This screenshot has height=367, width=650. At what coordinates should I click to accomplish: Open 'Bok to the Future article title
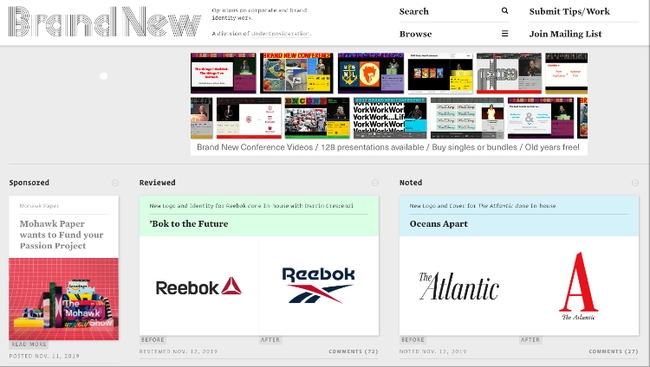point(189,224)
